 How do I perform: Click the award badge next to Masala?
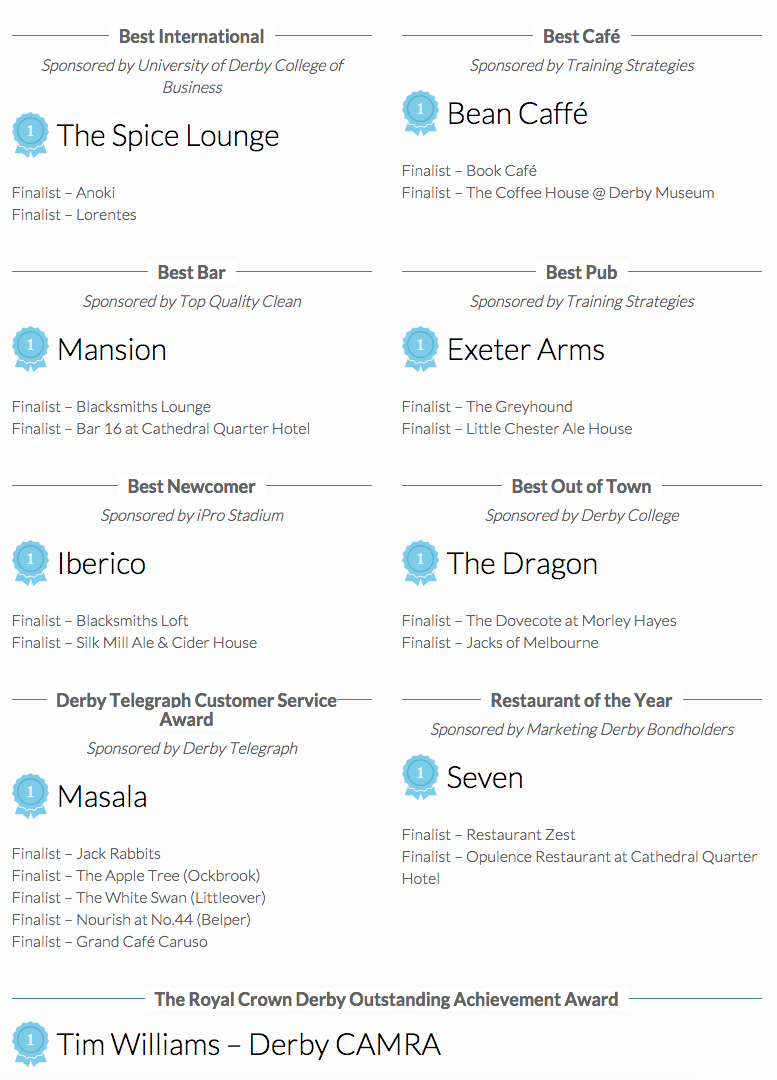coord(30,794)
